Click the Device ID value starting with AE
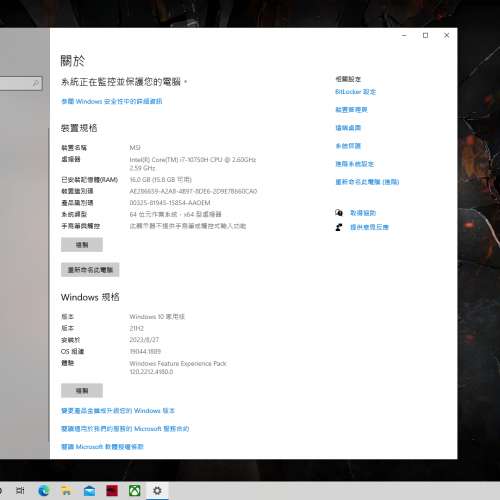Image resolution: width=500 pixels, height=500 pixels. click(x=193, y=191)
